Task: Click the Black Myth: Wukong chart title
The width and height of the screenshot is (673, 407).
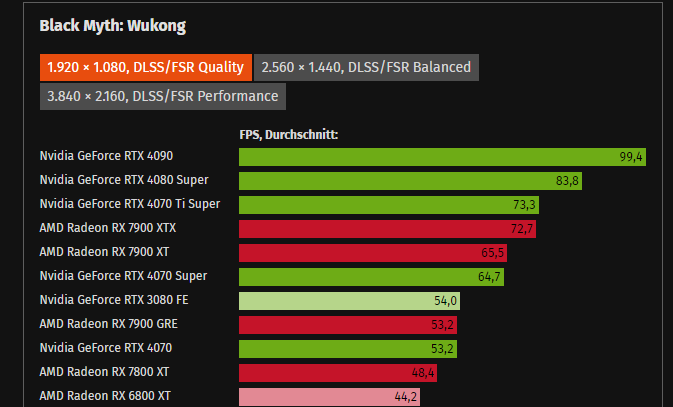Action: pos(112,26)
